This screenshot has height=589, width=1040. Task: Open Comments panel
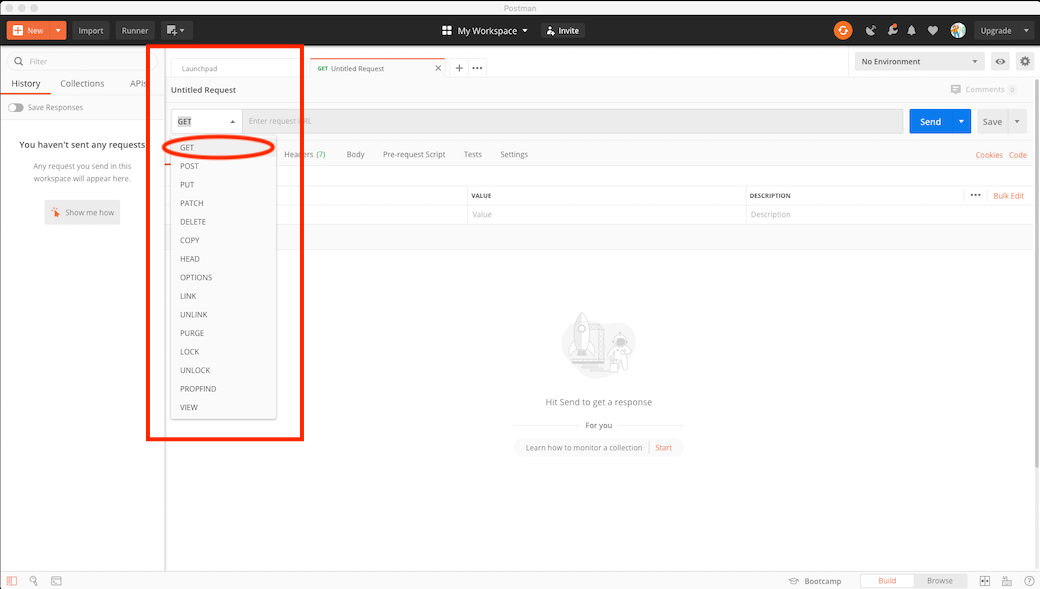(x=983, y=90)
